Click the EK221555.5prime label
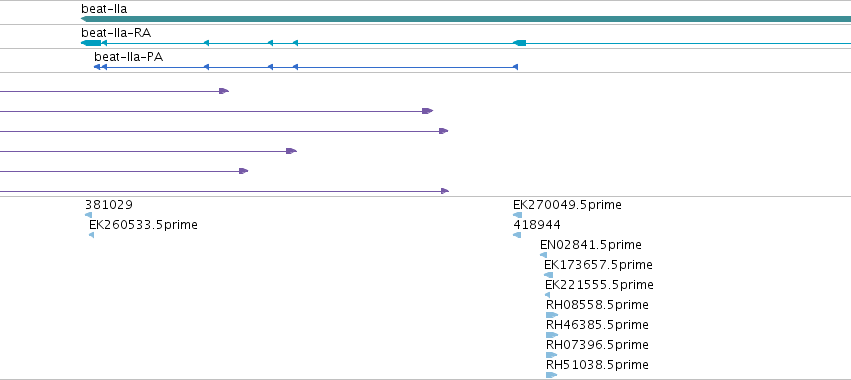 599,285
